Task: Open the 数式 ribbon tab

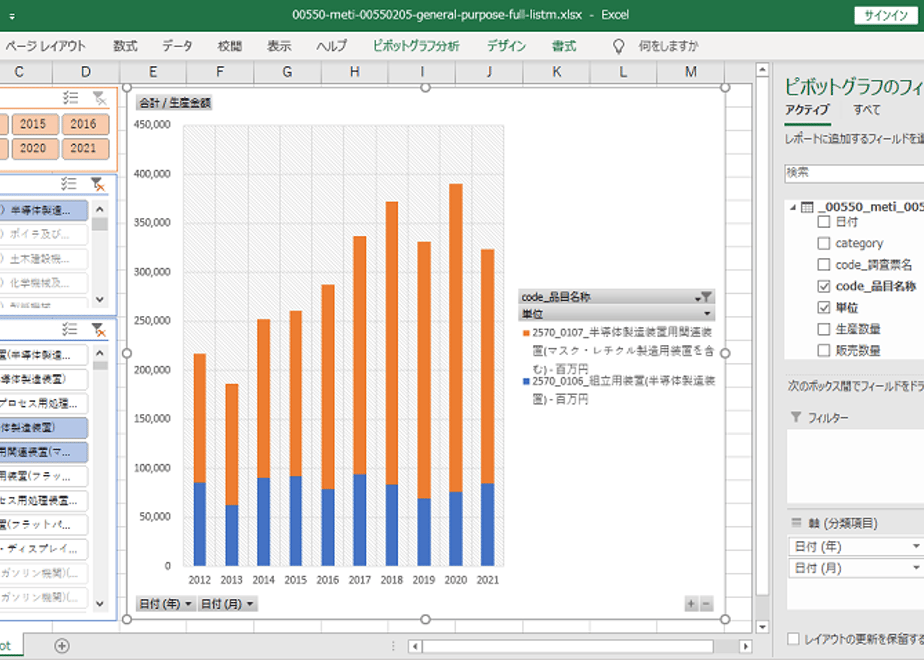Action: [126, 46]
